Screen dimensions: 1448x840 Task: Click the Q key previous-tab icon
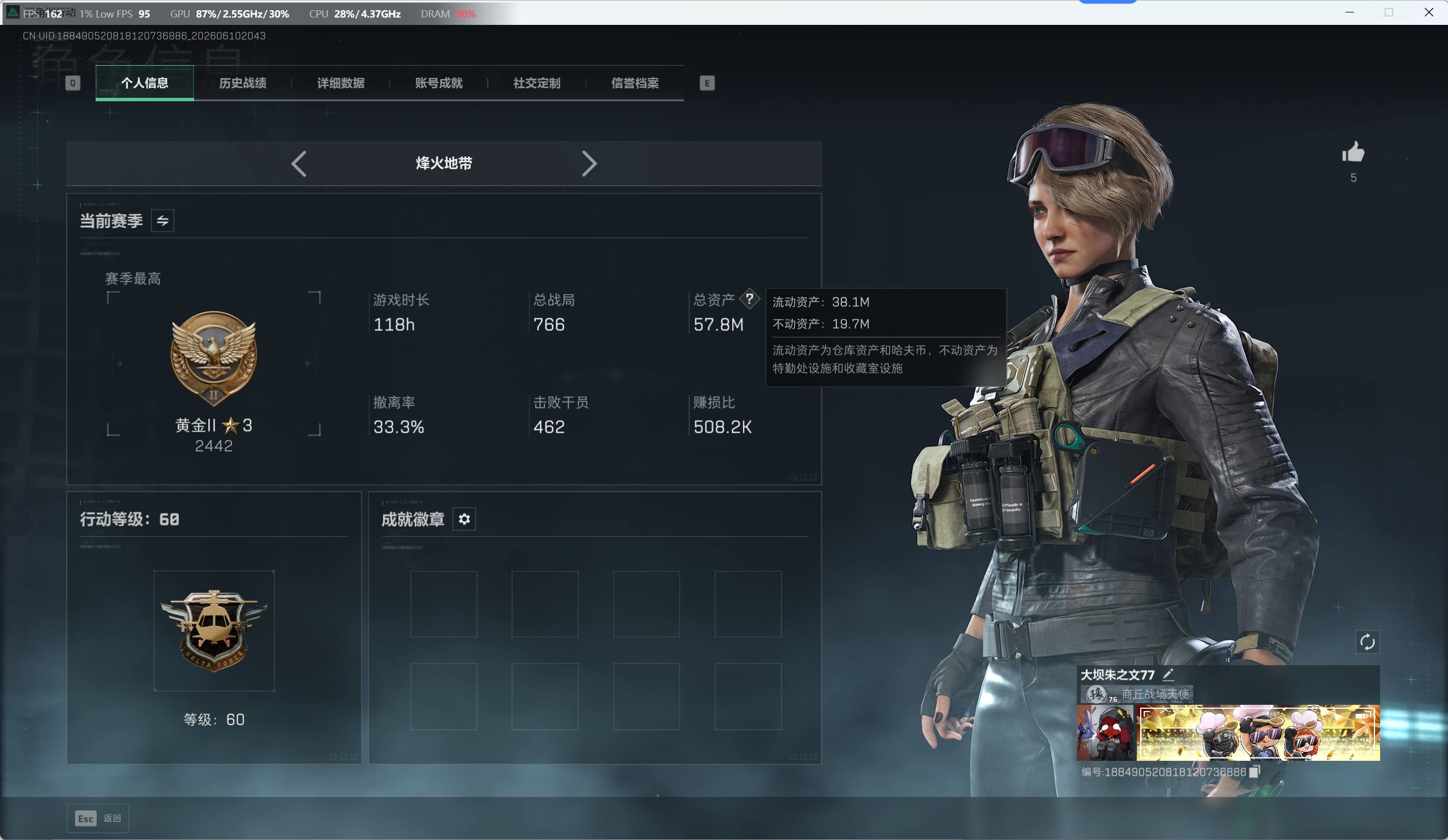(x=72, y=83)
